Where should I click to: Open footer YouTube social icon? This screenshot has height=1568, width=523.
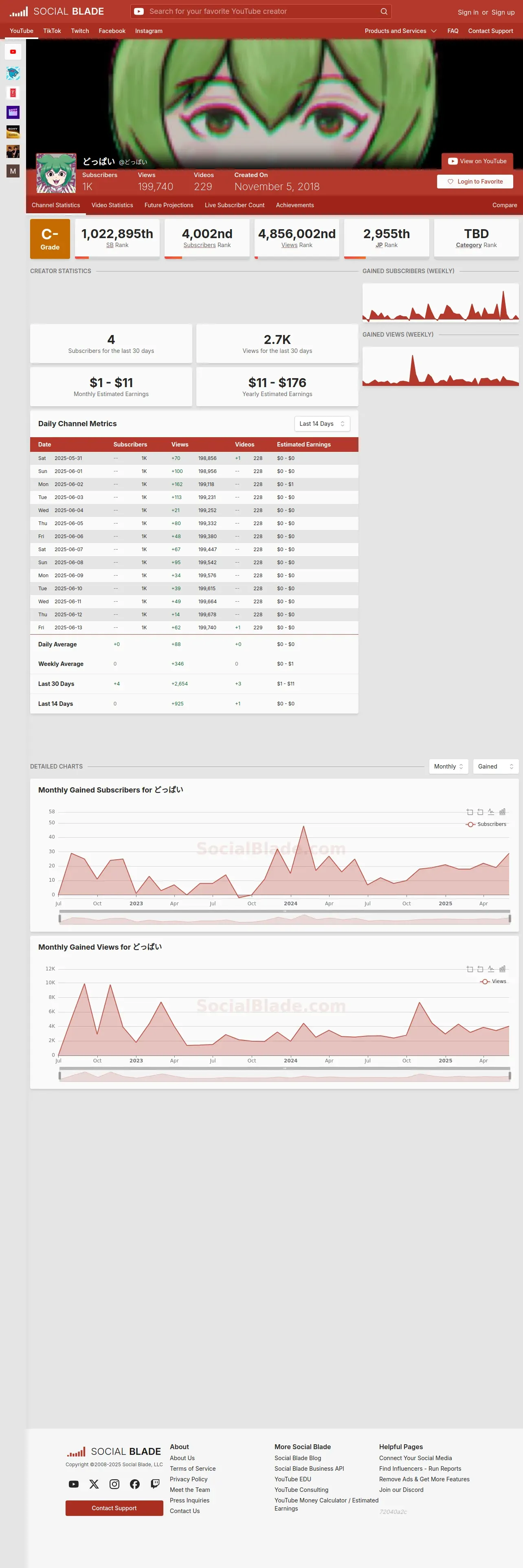tap(74, 1484)
